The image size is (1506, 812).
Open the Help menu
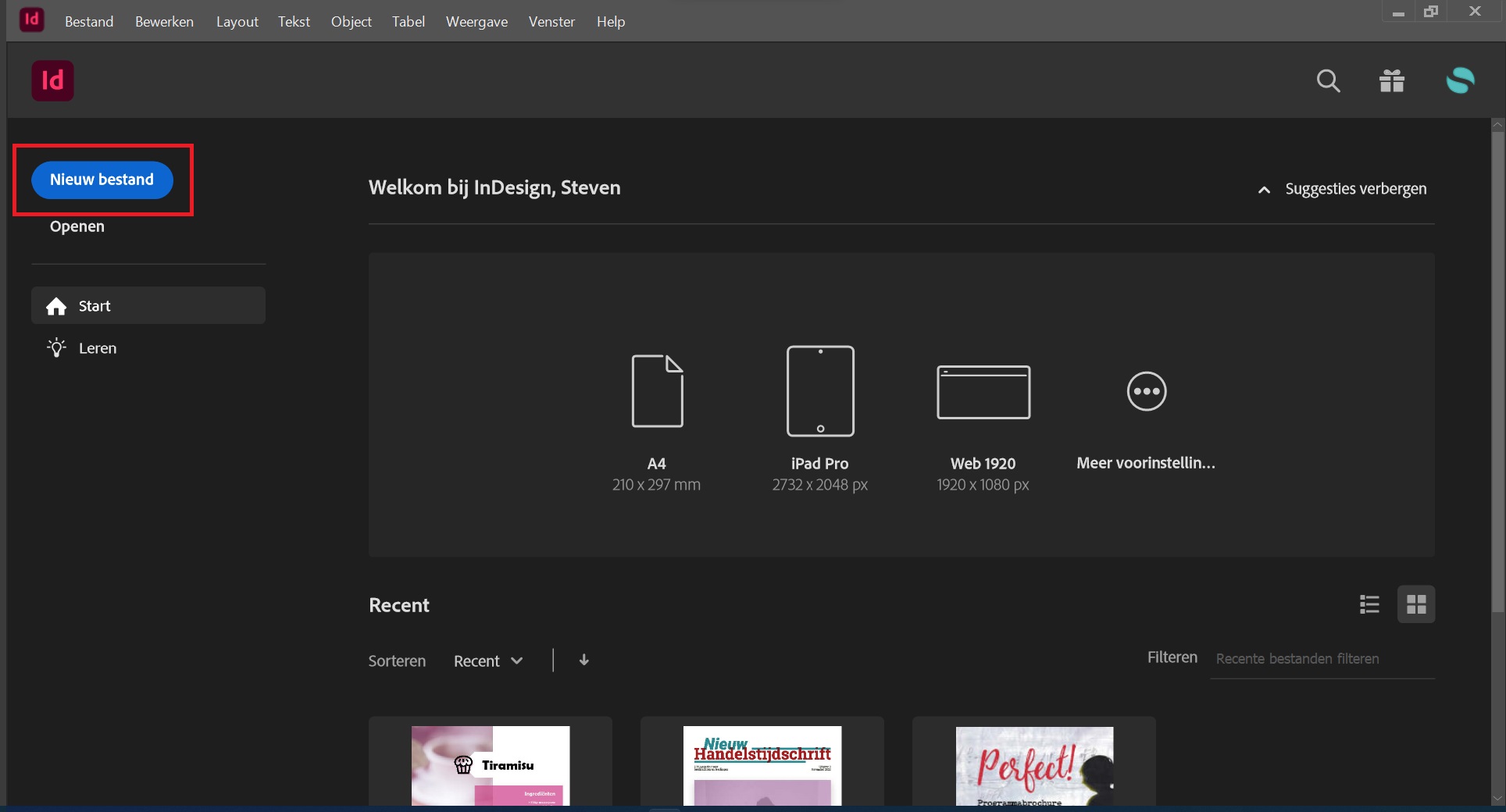pos(611,21)
